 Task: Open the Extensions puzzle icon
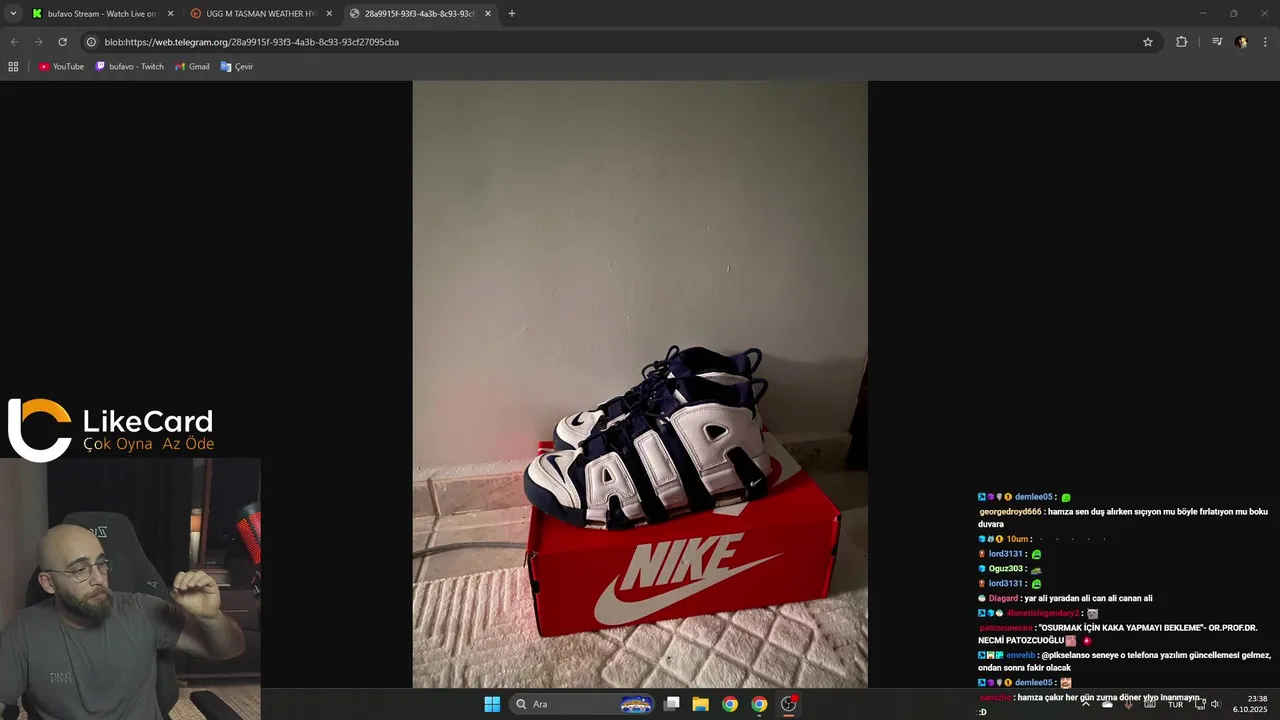1181,42
